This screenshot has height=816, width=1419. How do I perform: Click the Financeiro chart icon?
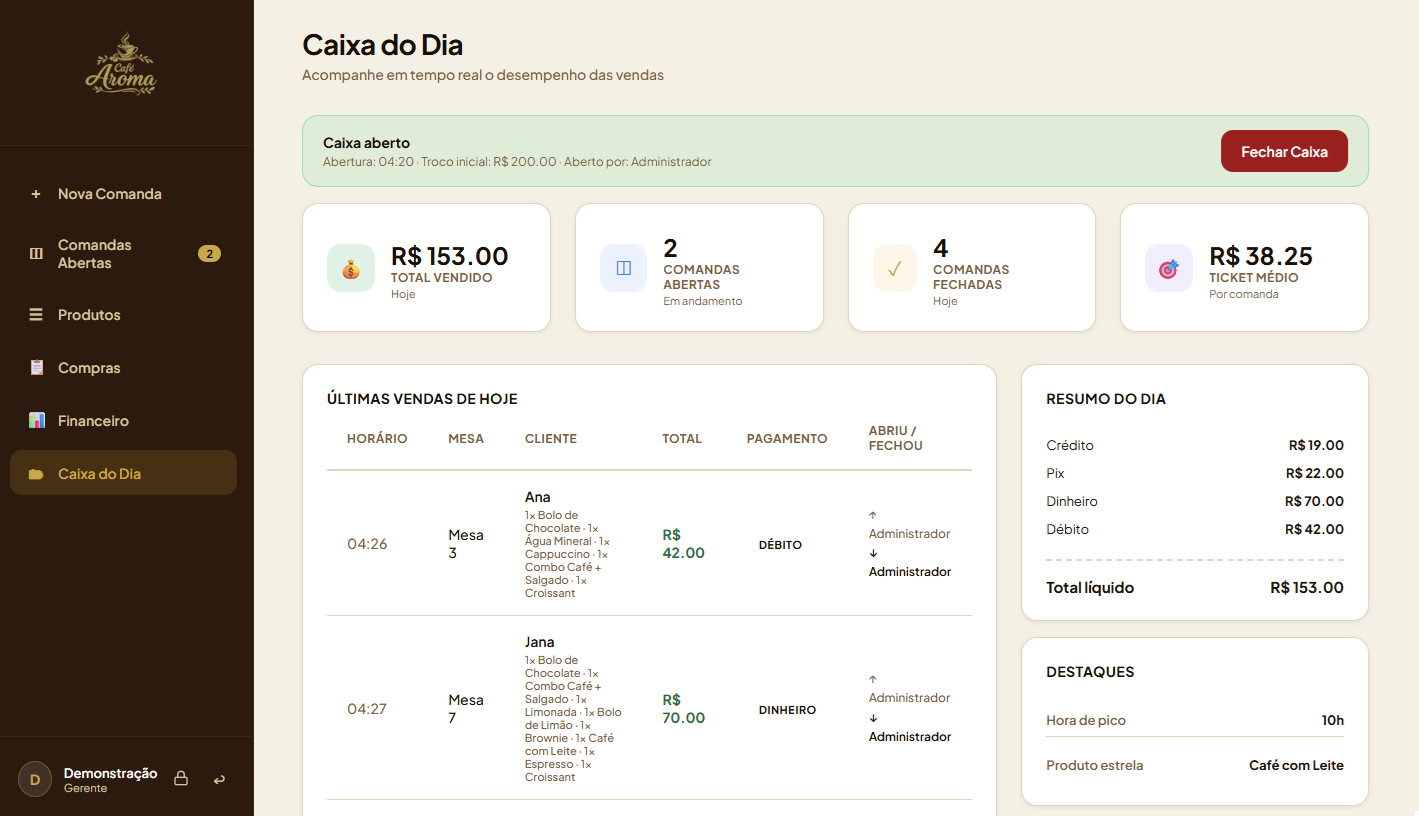click(x=37, y=421)
